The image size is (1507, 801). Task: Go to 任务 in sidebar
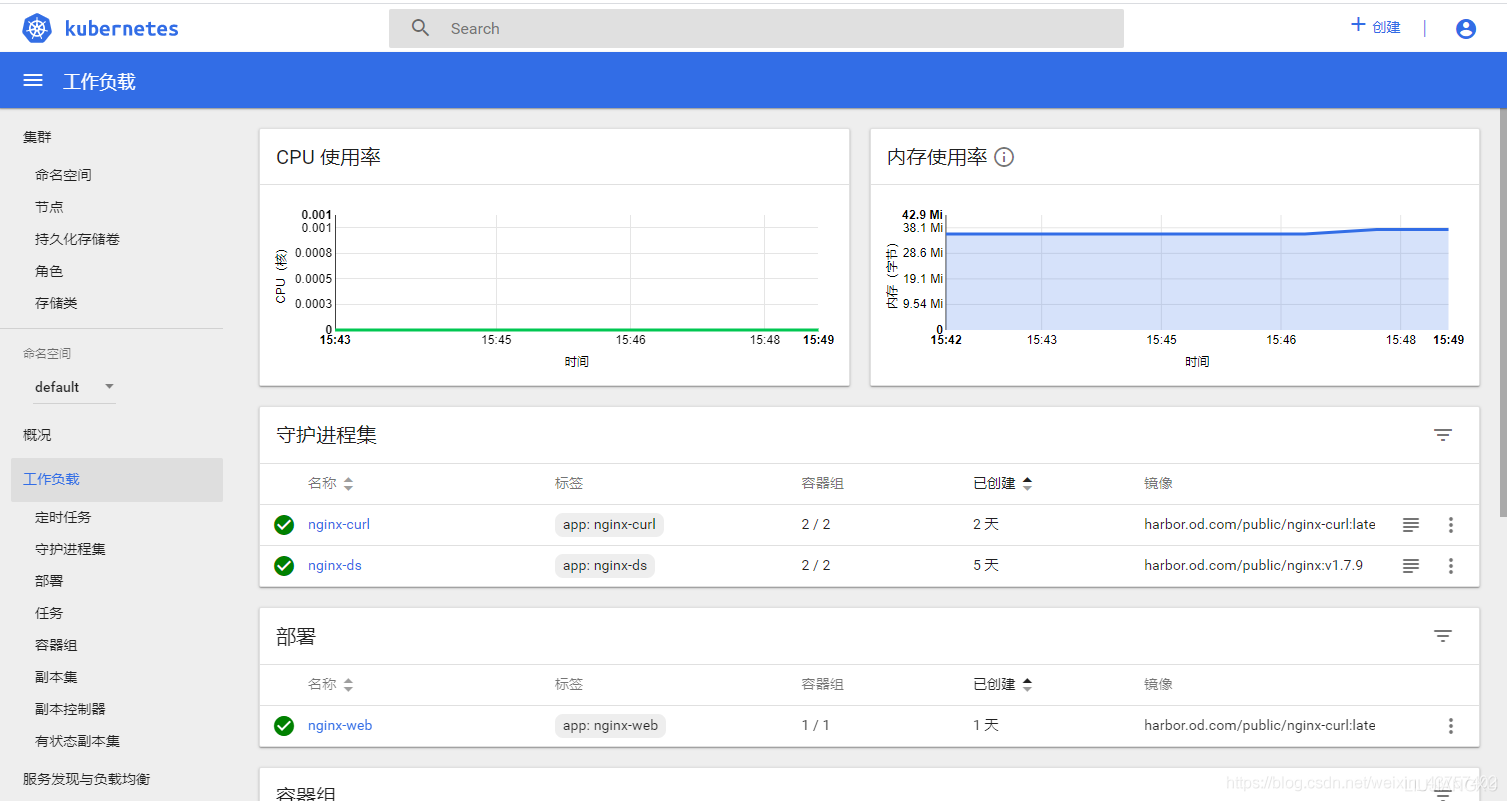click(x=49, y=613)
